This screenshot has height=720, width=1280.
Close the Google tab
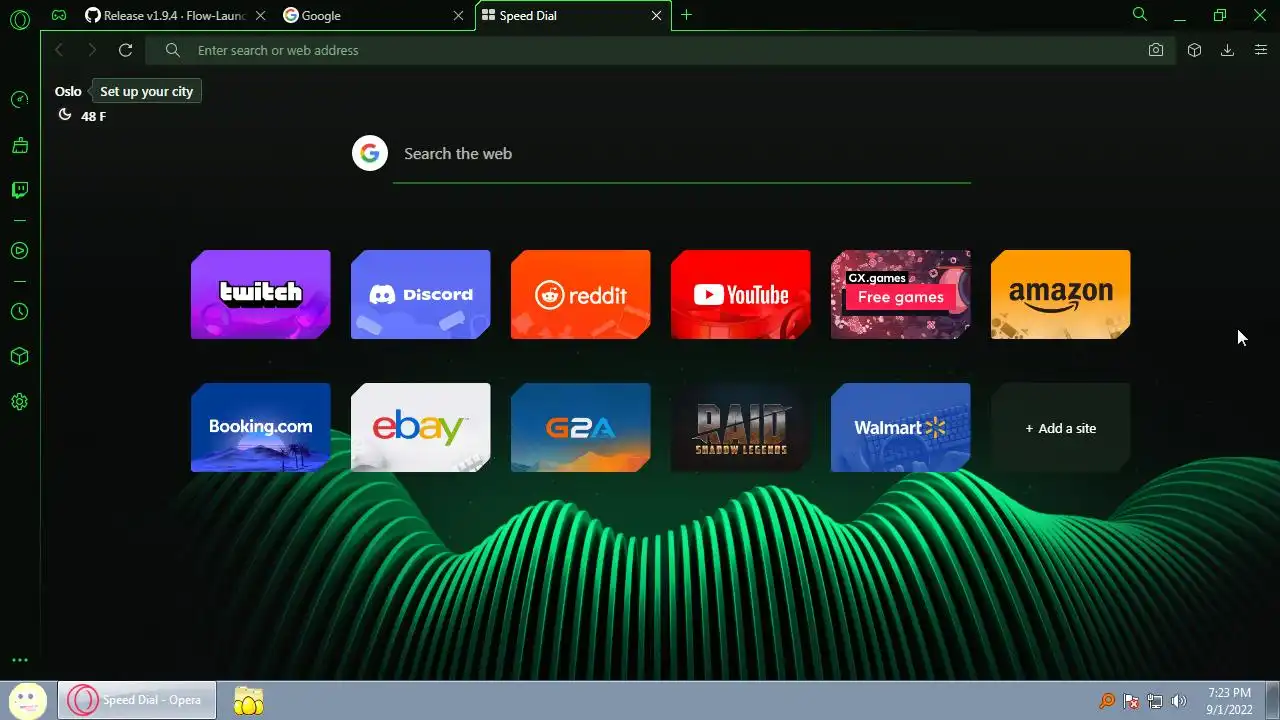click(459, 16)
